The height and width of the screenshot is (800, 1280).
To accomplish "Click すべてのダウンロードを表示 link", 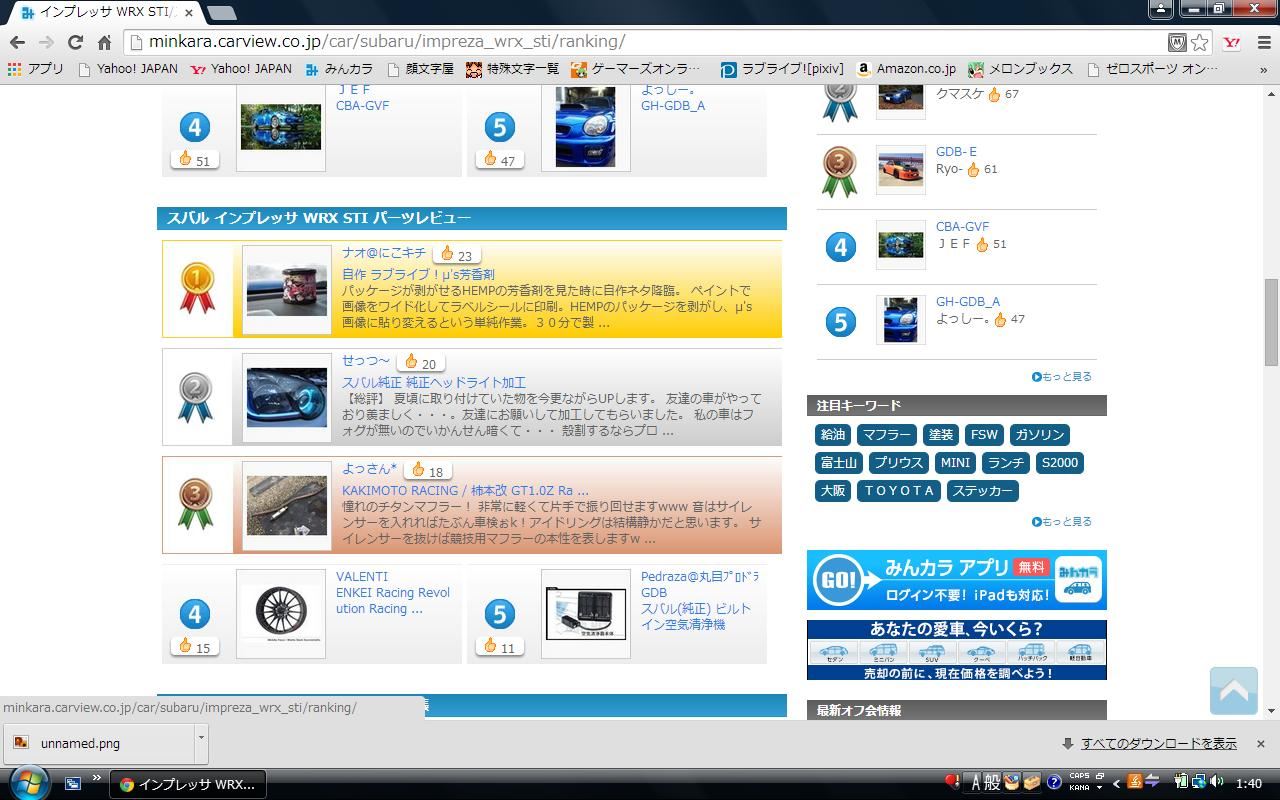I will 1159,744.
